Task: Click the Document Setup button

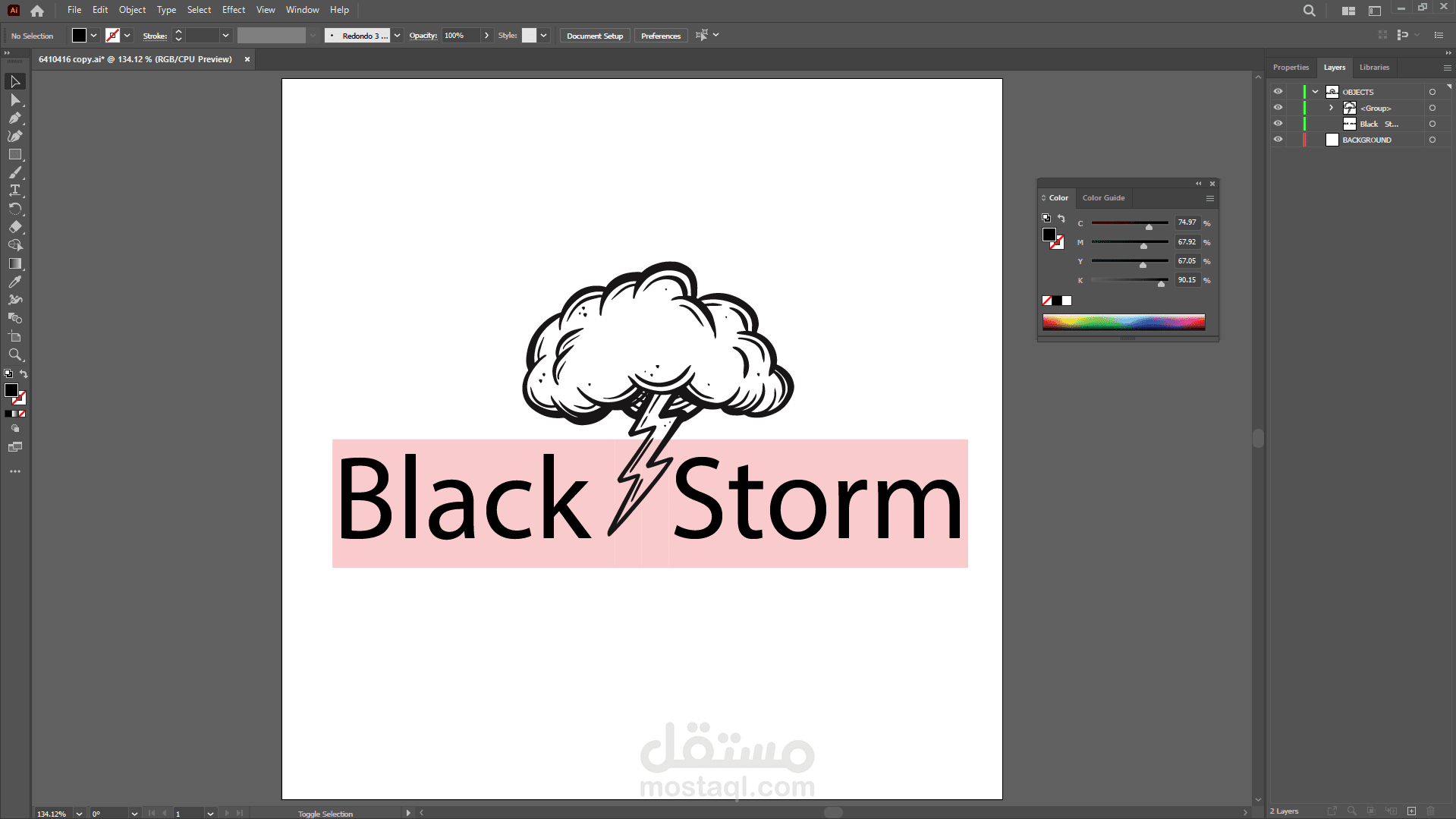Action: coord(595,36)
